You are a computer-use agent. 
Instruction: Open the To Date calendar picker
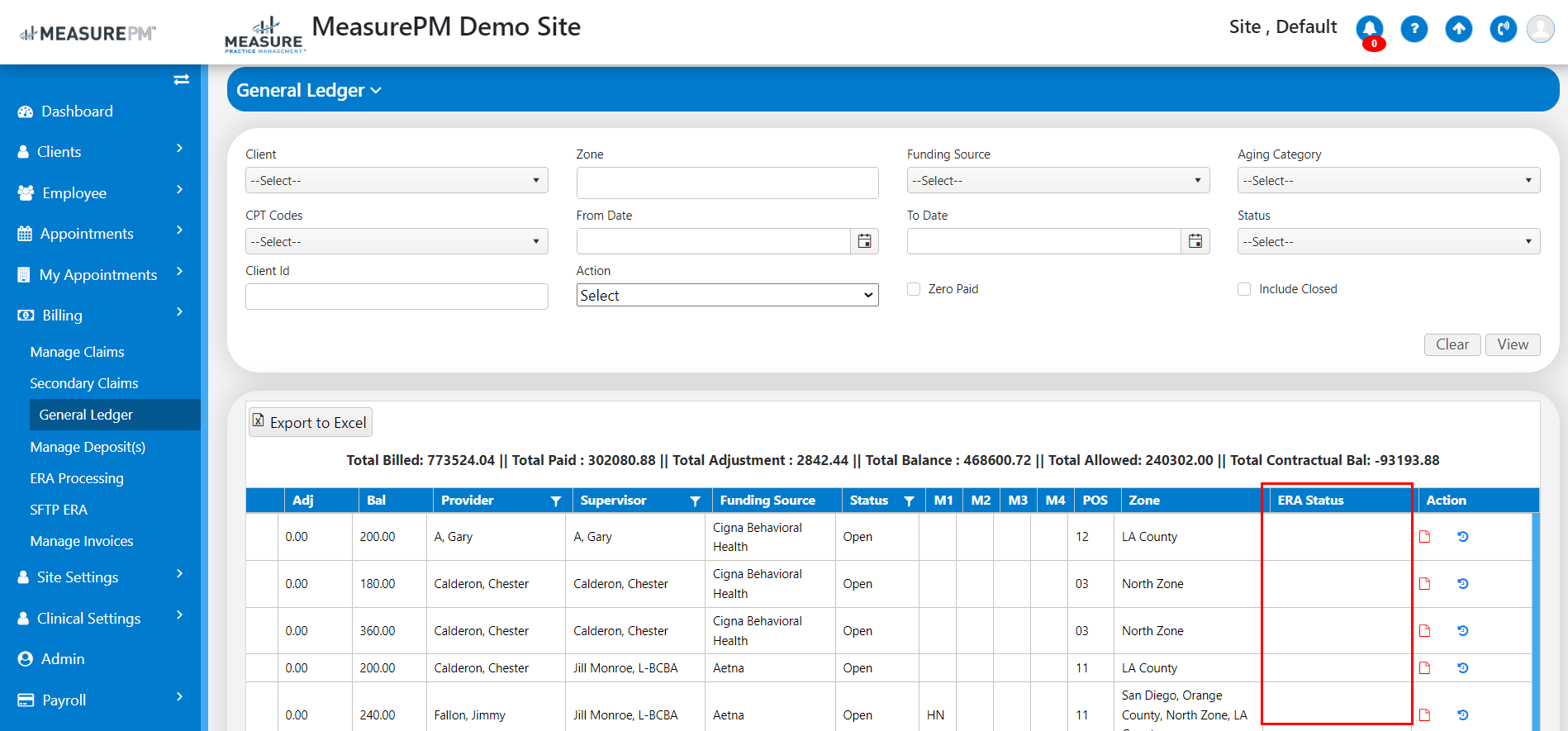point(1195,241)
